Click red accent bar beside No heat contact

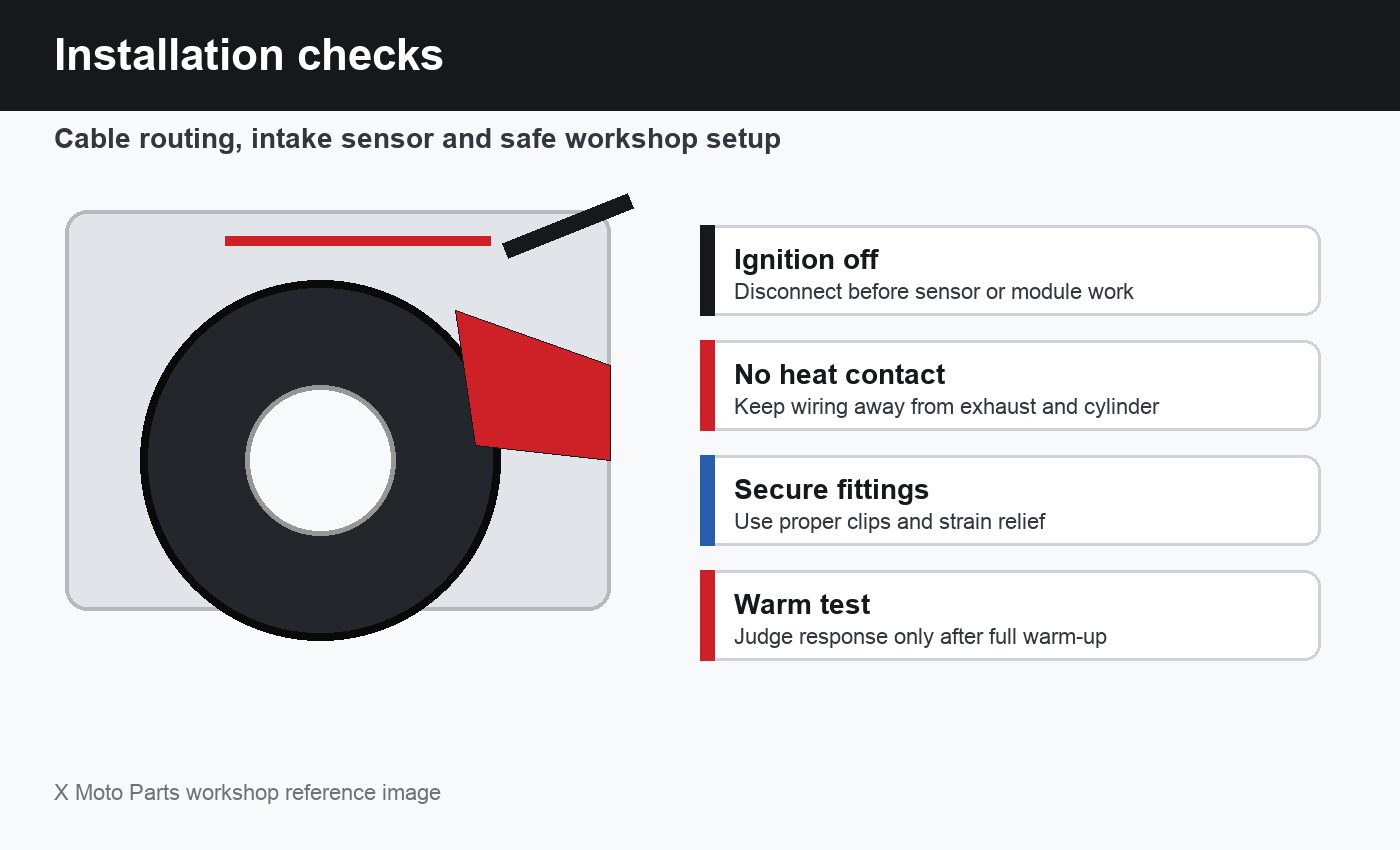707,385
